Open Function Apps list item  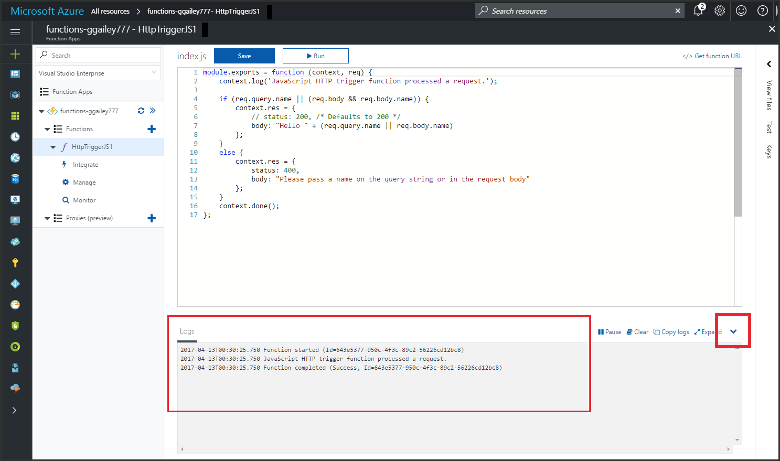coord(72,92)
